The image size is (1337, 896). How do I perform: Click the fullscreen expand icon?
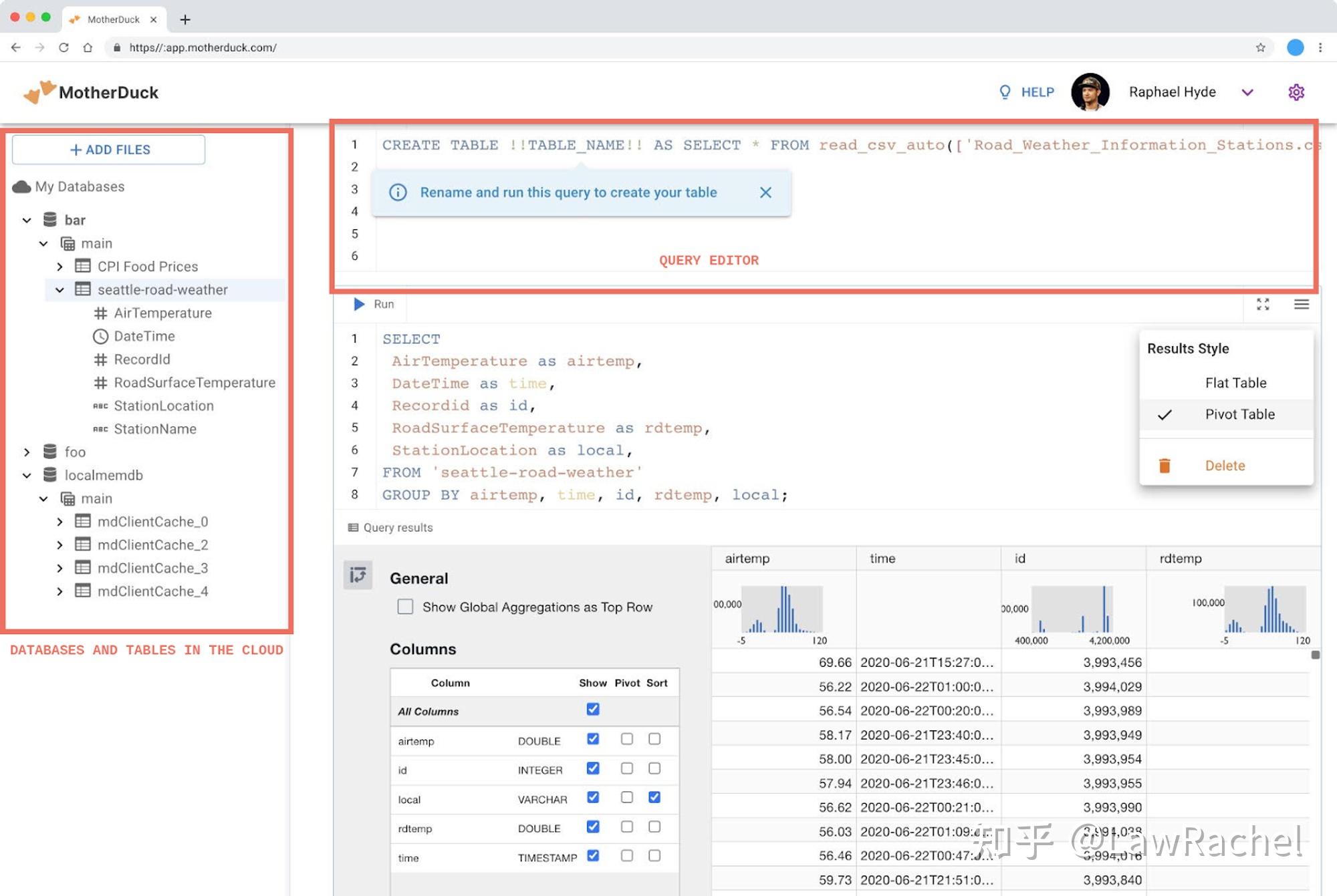1263,305
